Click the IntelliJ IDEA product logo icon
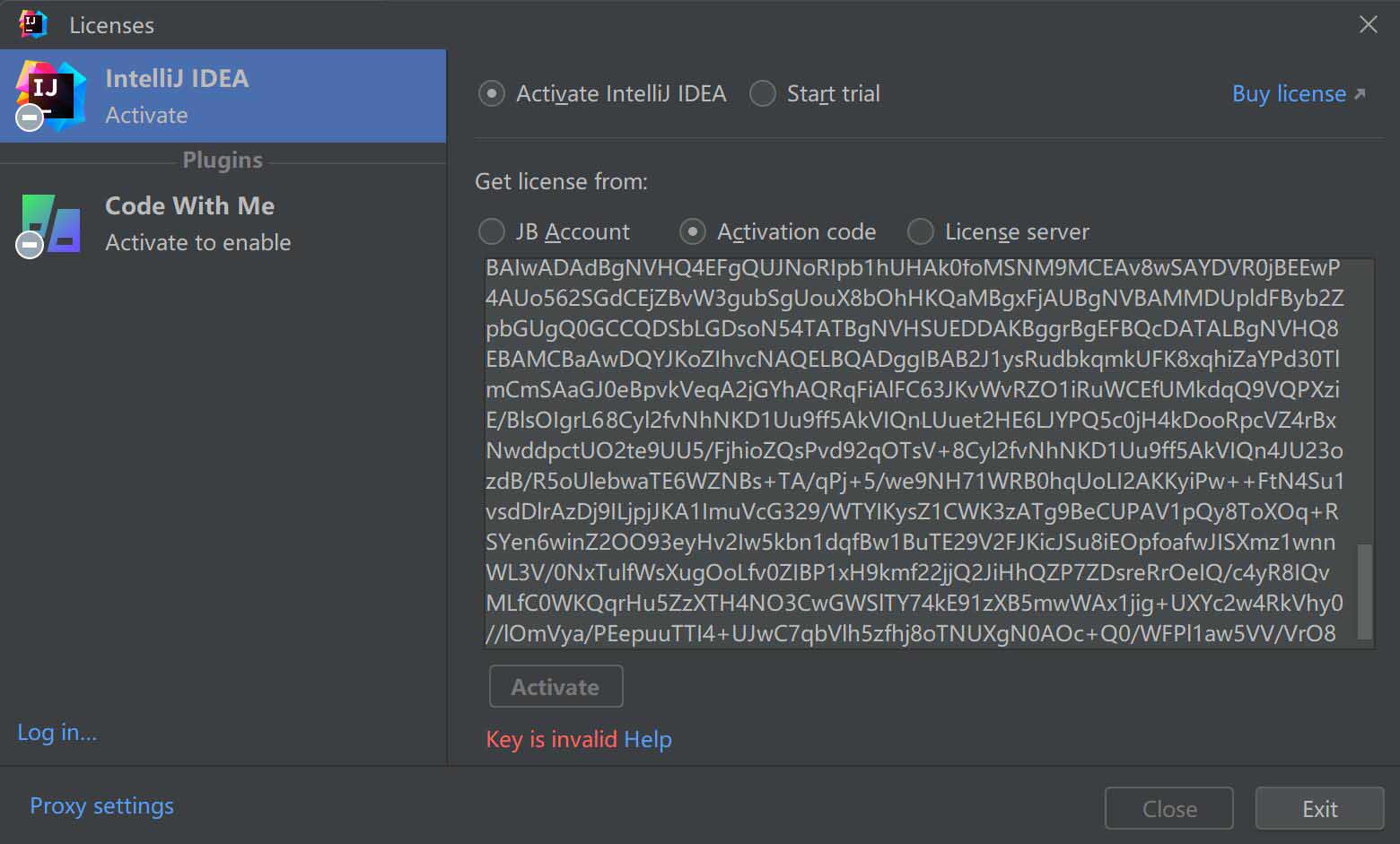This screenshot has width=1400, height=844. point(51,96)
